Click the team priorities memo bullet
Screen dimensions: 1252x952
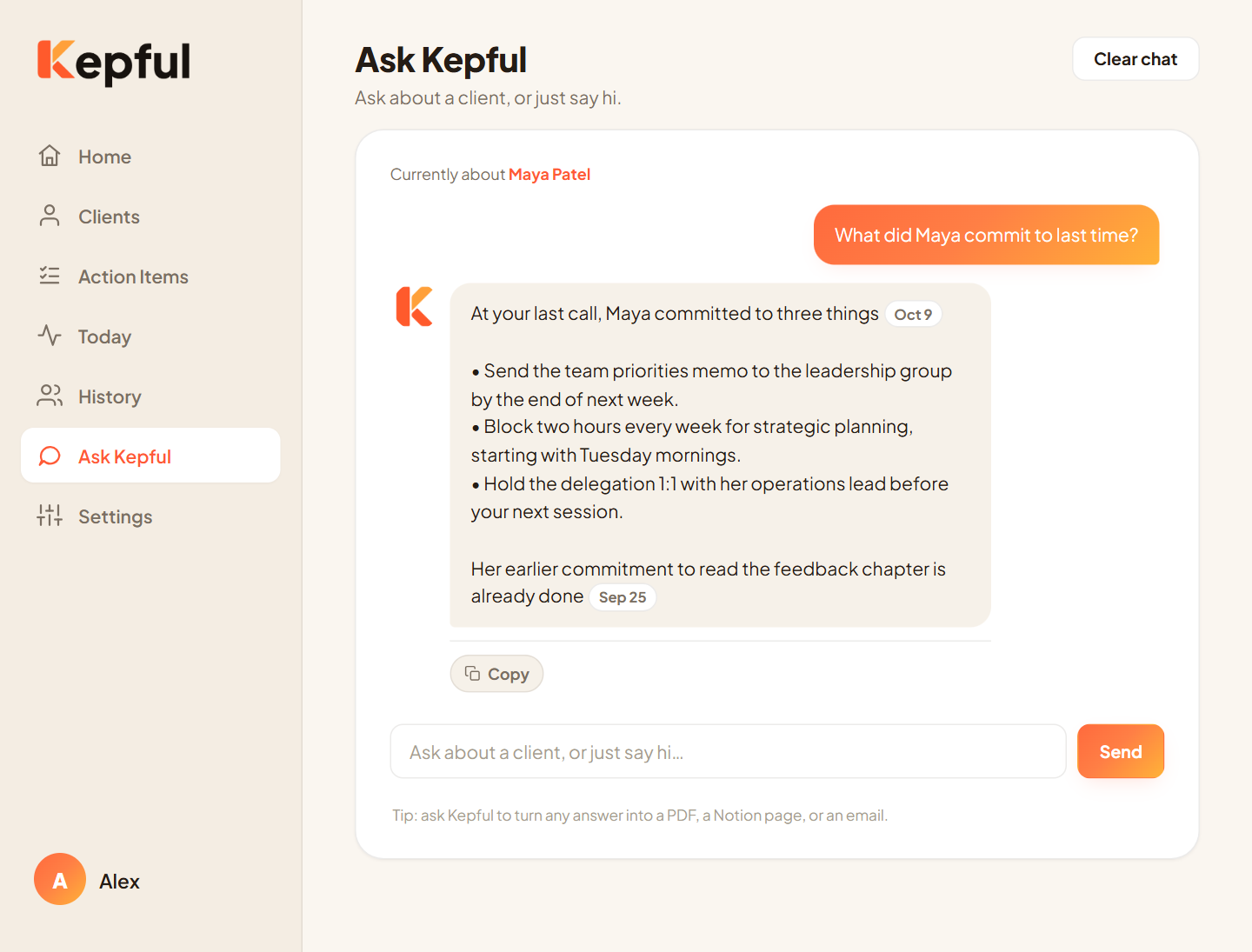pyautogui.click(x=711, y=385)
